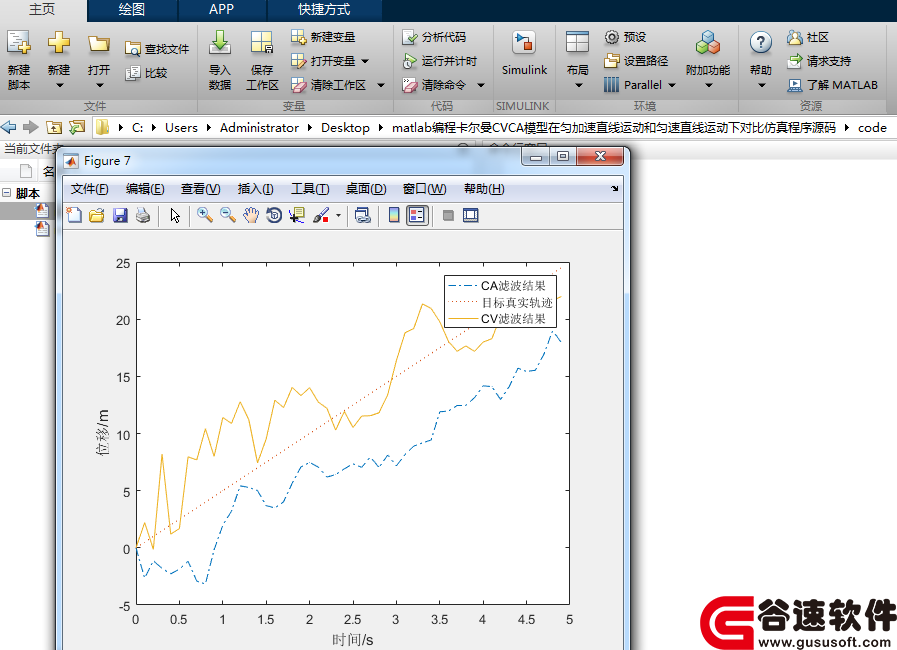Click the yellow plus New (新建) icon
This screenshot has width=897, height=650.
(58, 43)
